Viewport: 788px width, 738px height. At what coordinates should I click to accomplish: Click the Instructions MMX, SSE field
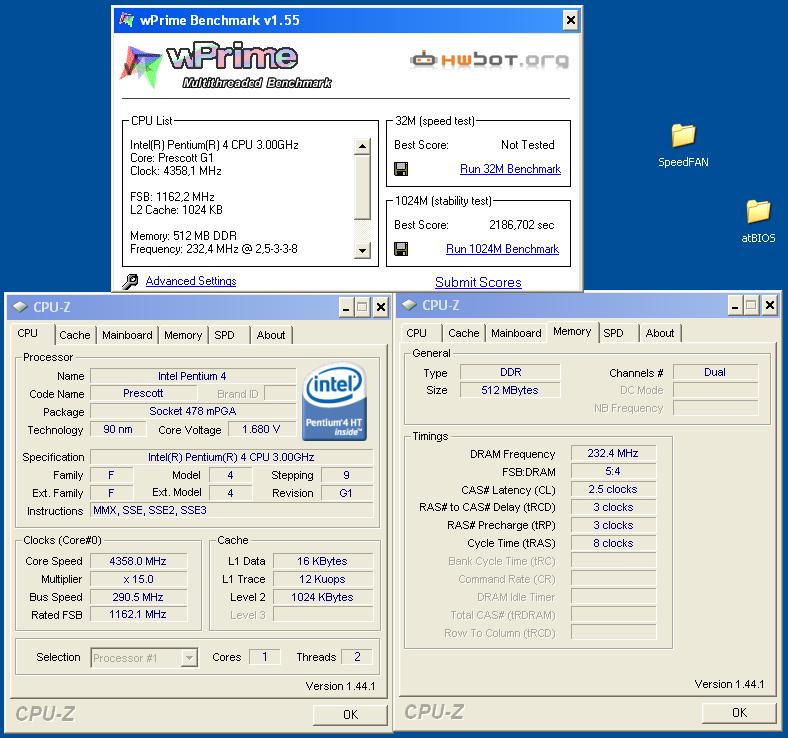[x=232, y=510]
